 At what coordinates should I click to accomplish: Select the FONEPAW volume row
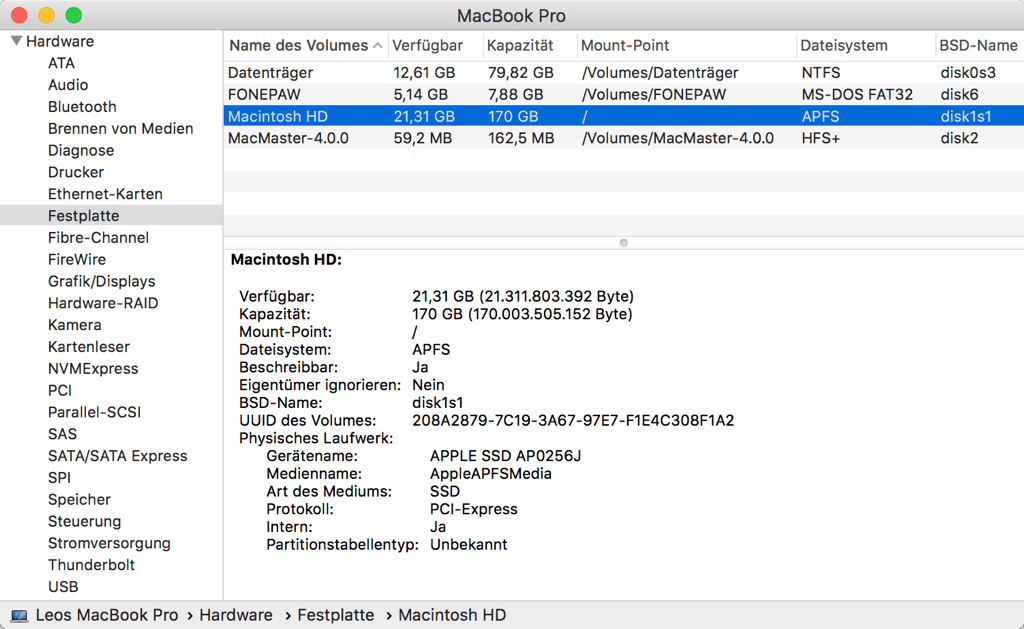(x=624, y=95)
